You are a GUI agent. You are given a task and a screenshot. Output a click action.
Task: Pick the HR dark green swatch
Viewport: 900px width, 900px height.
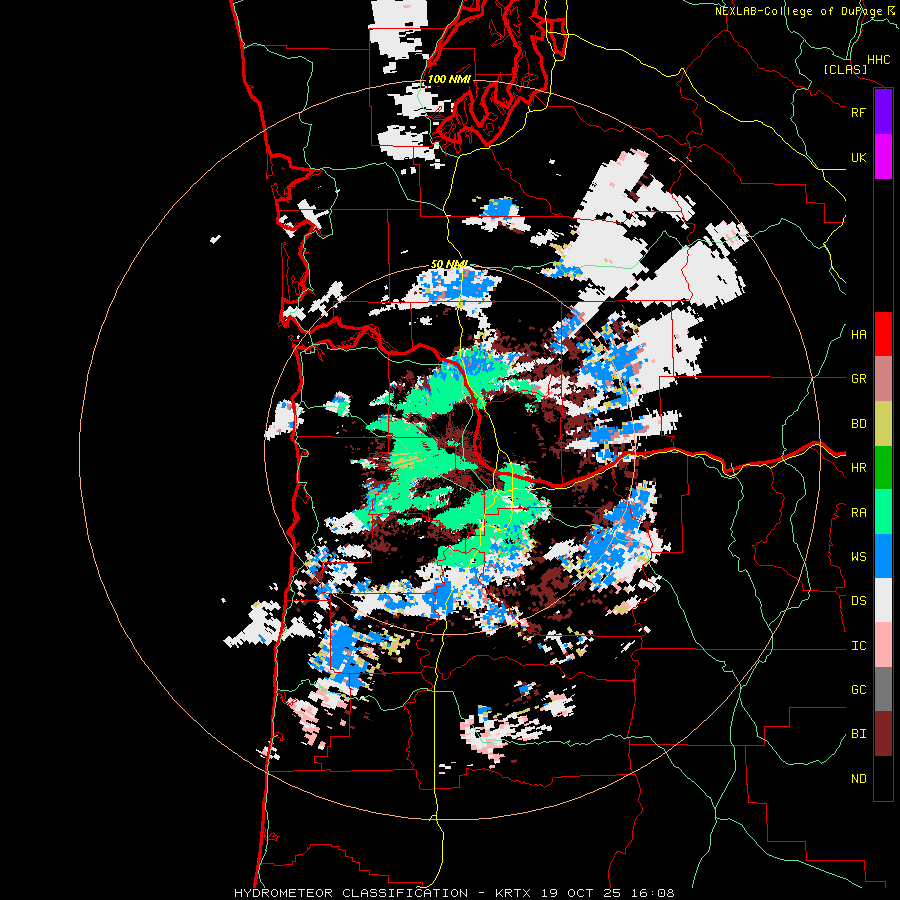point(883,468)
